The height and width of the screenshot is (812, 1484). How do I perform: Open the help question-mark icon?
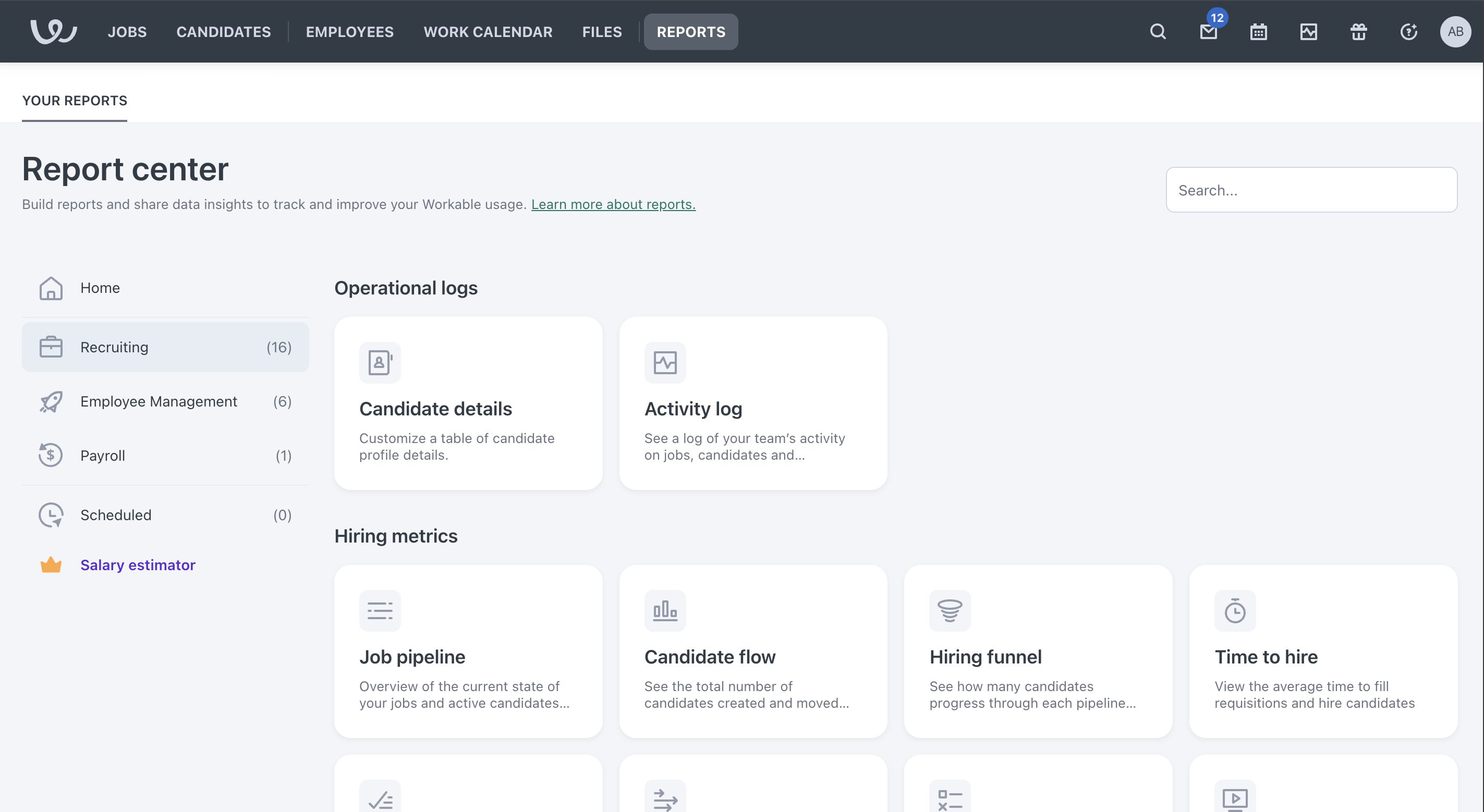pyautogui.click(x=1408, y=32)
